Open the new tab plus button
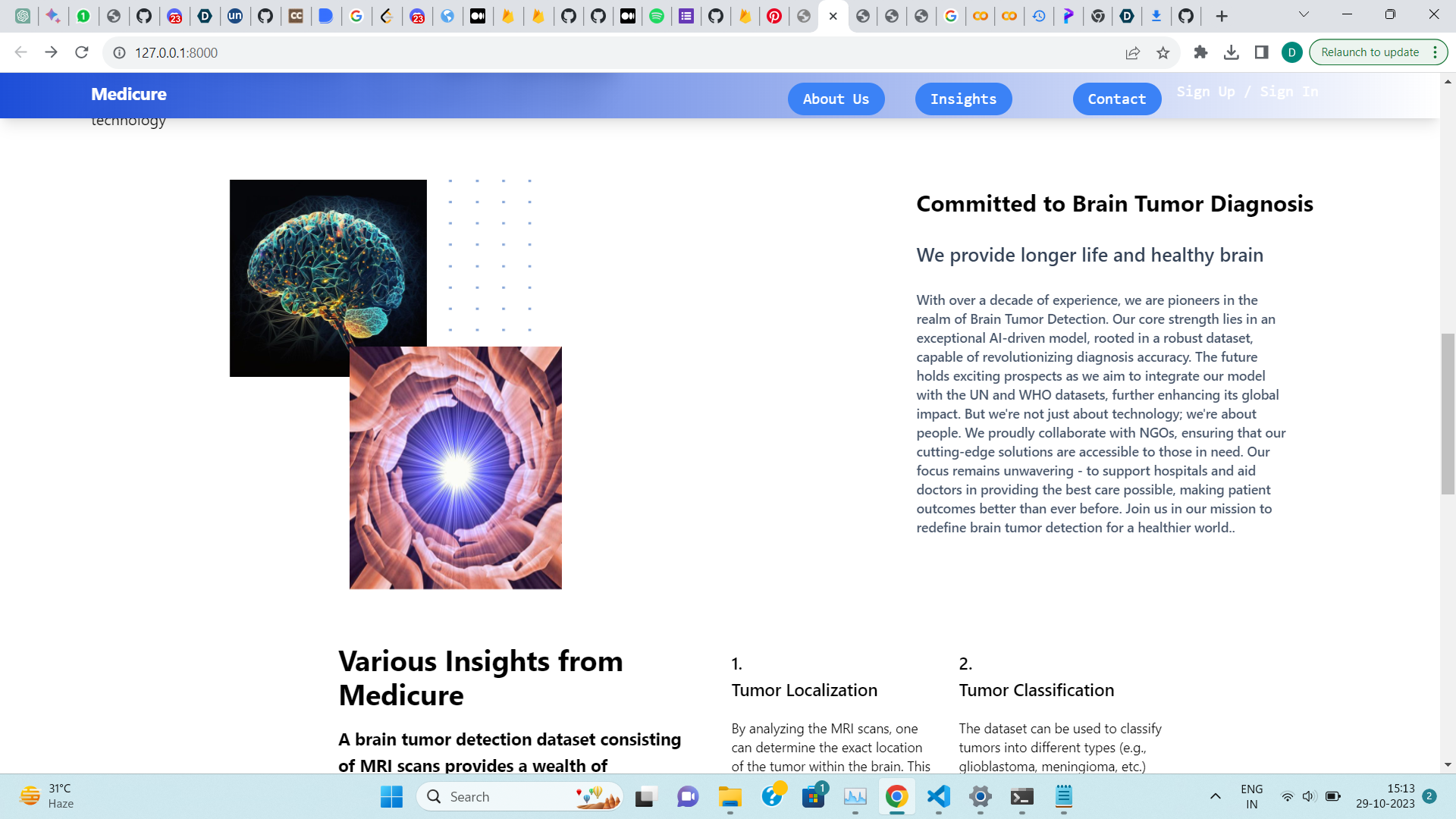Viewport: 1456px width, 819px height. click(x=1221, y=16)
